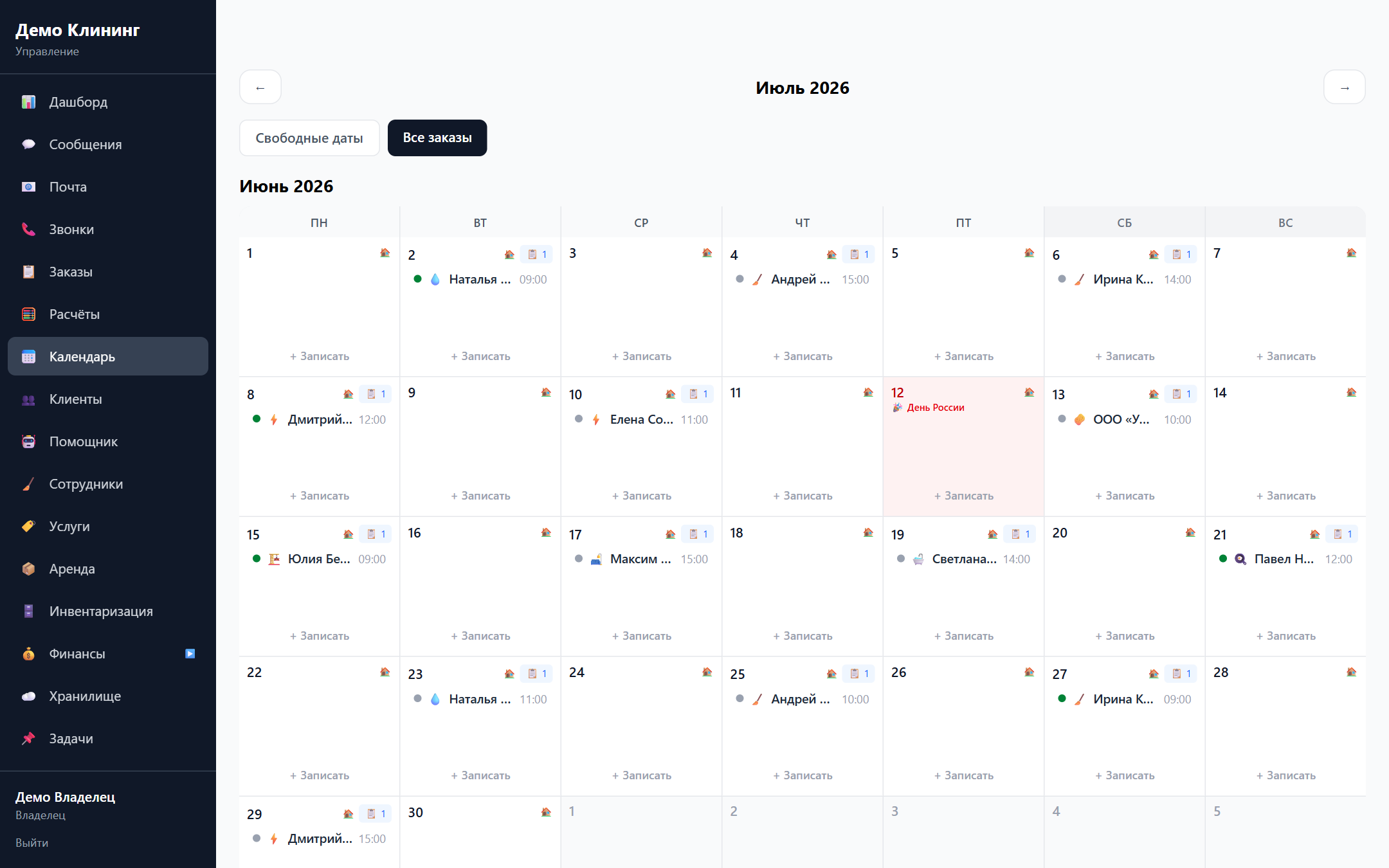Open Наталья order at 11:00 on June 23

[x=480, y=700]
